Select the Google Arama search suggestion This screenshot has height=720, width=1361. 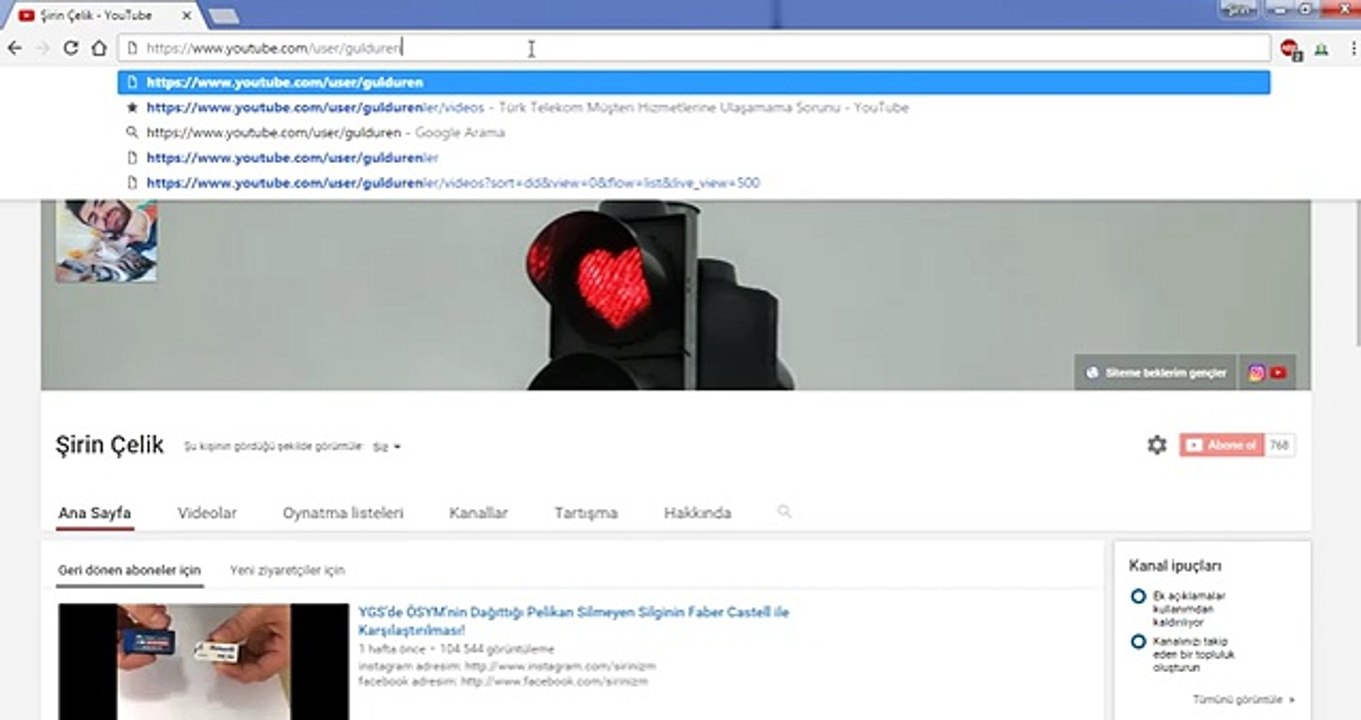(694, 133)
